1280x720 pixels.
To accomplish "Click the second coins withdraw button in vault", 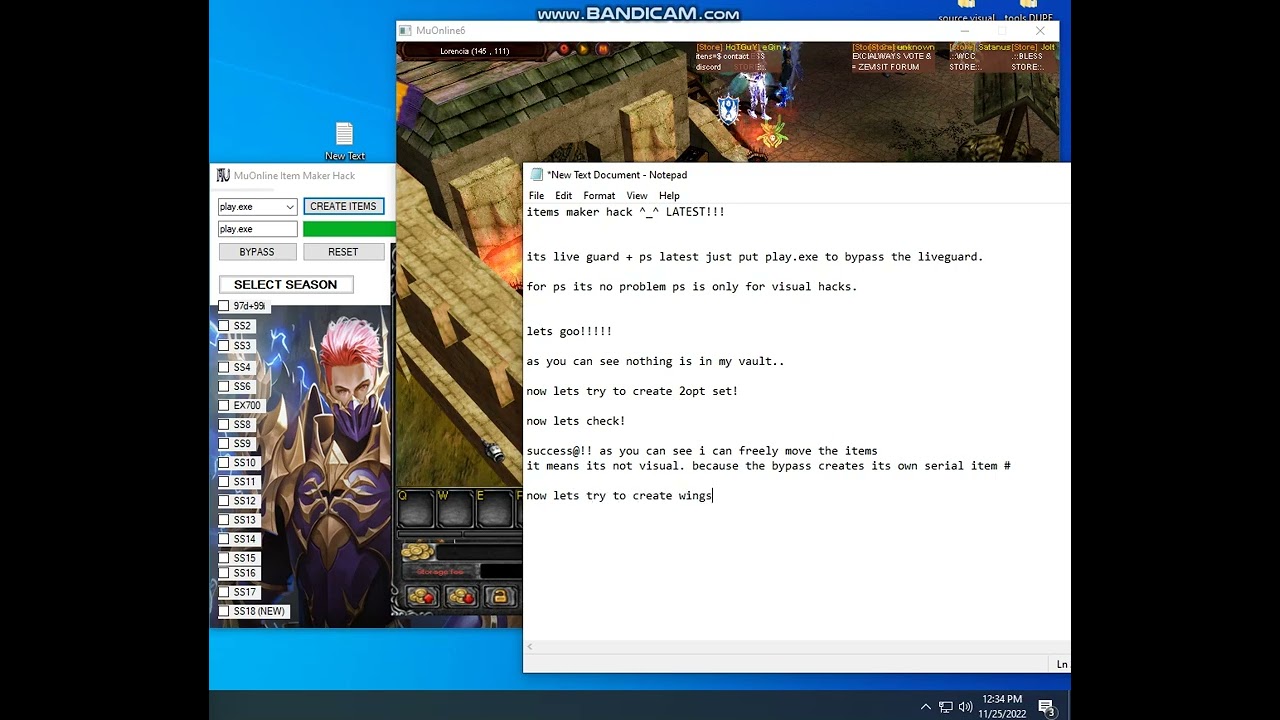I will [461, 597].
